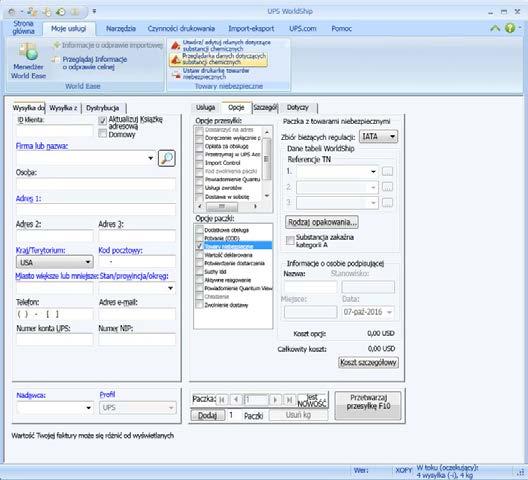This screenshot has height=480, width=528.
Task: Enable the Domowy checkbox
Action: [x=103, y=133]
